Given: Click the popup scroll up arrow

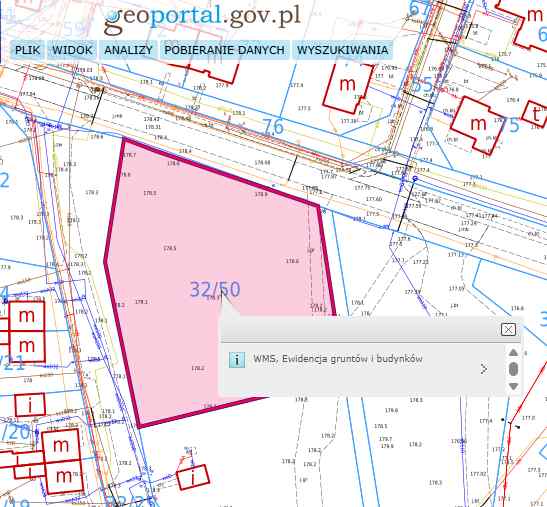Looking at the screenshot, I should click(x=513, y=352).
